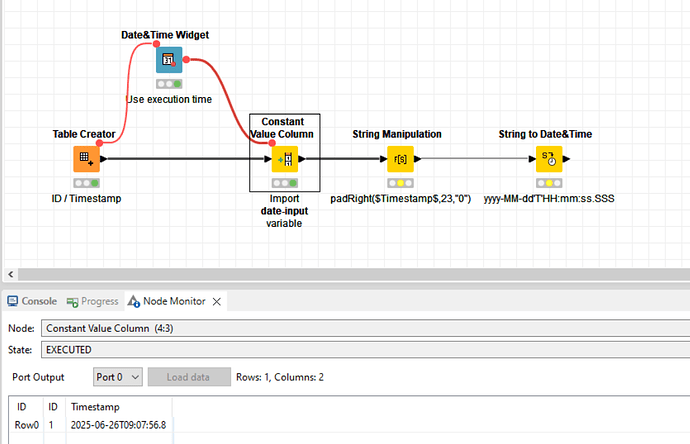Viewport: 690px width, 444px height.
Task: Click Constant Value Column red variable input port
Action: coord(272,143)
